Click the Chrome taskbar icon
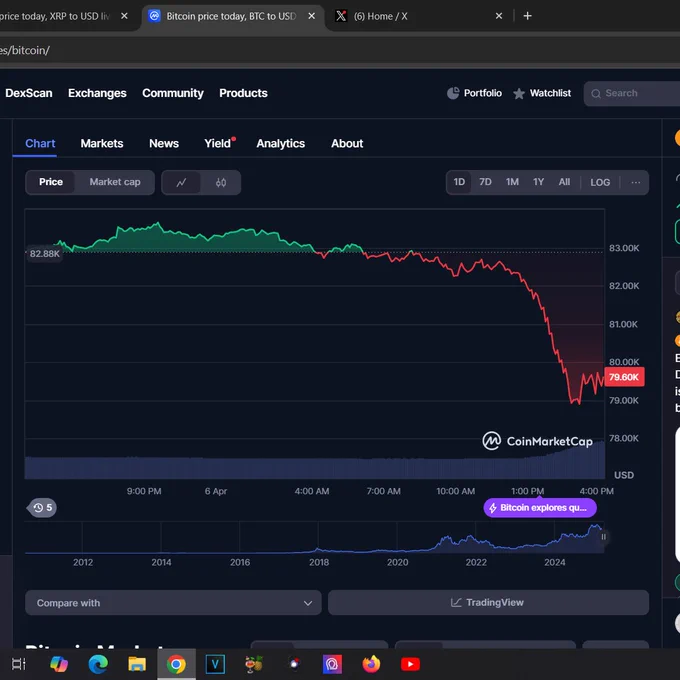This screenshot has height=680, width=680. pos(176,664)
